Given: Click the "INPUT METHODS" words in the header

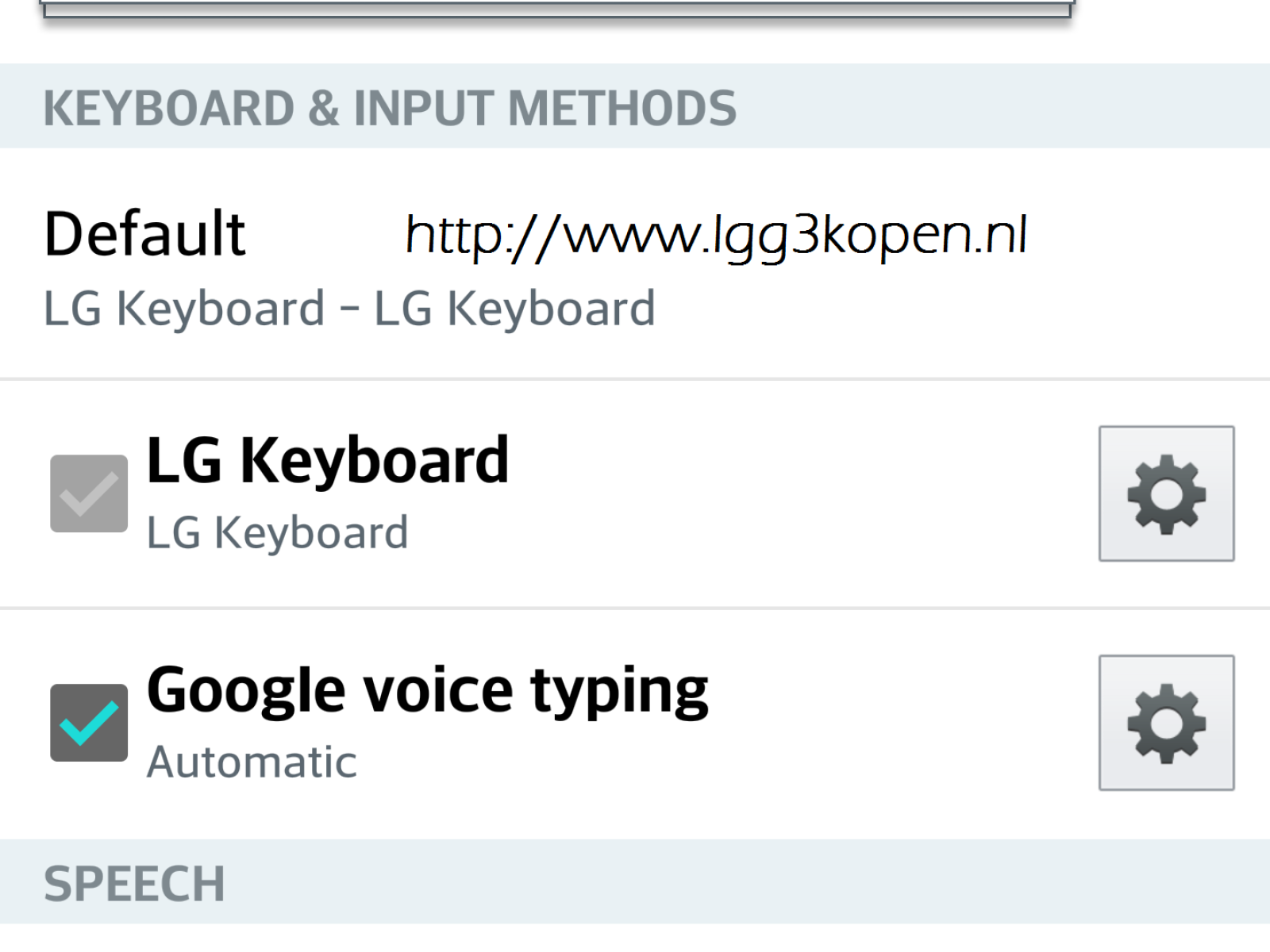Looking at the screenshot, I should (545, 108).
